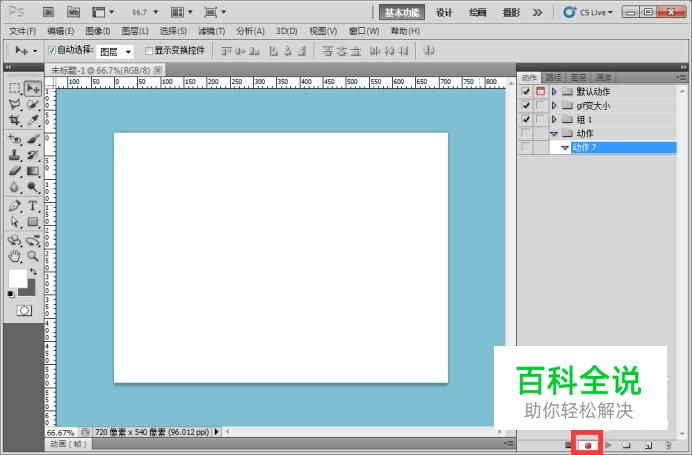Switch to the 路径 panel tab

553,78
